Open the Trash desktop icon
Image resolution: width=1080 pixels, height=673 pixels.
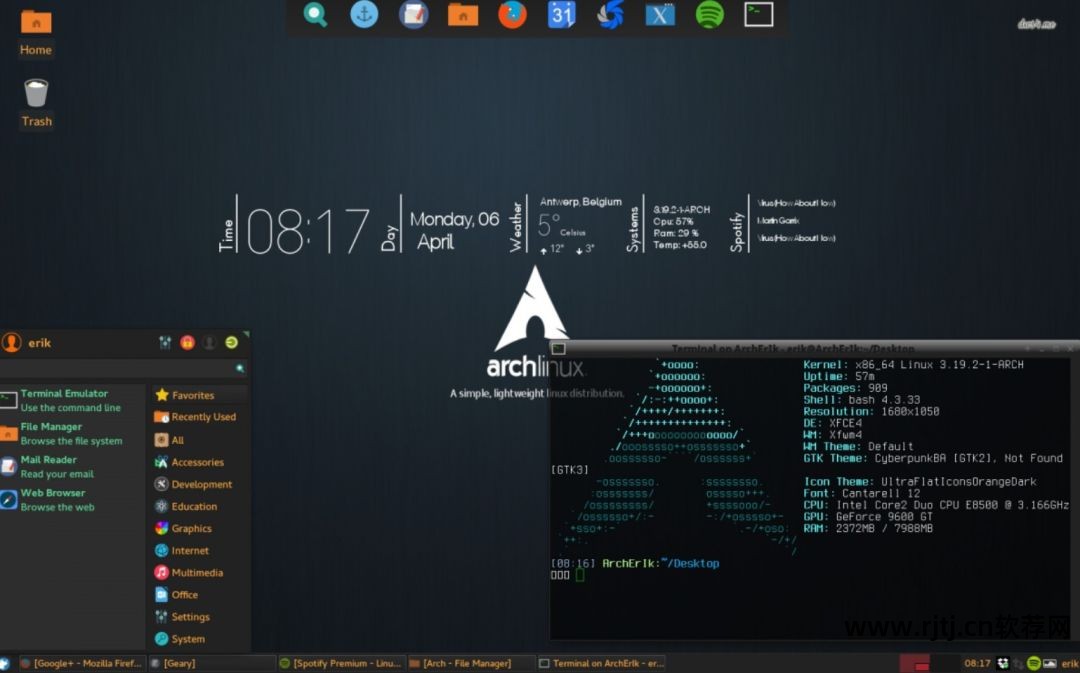point(36,103)
